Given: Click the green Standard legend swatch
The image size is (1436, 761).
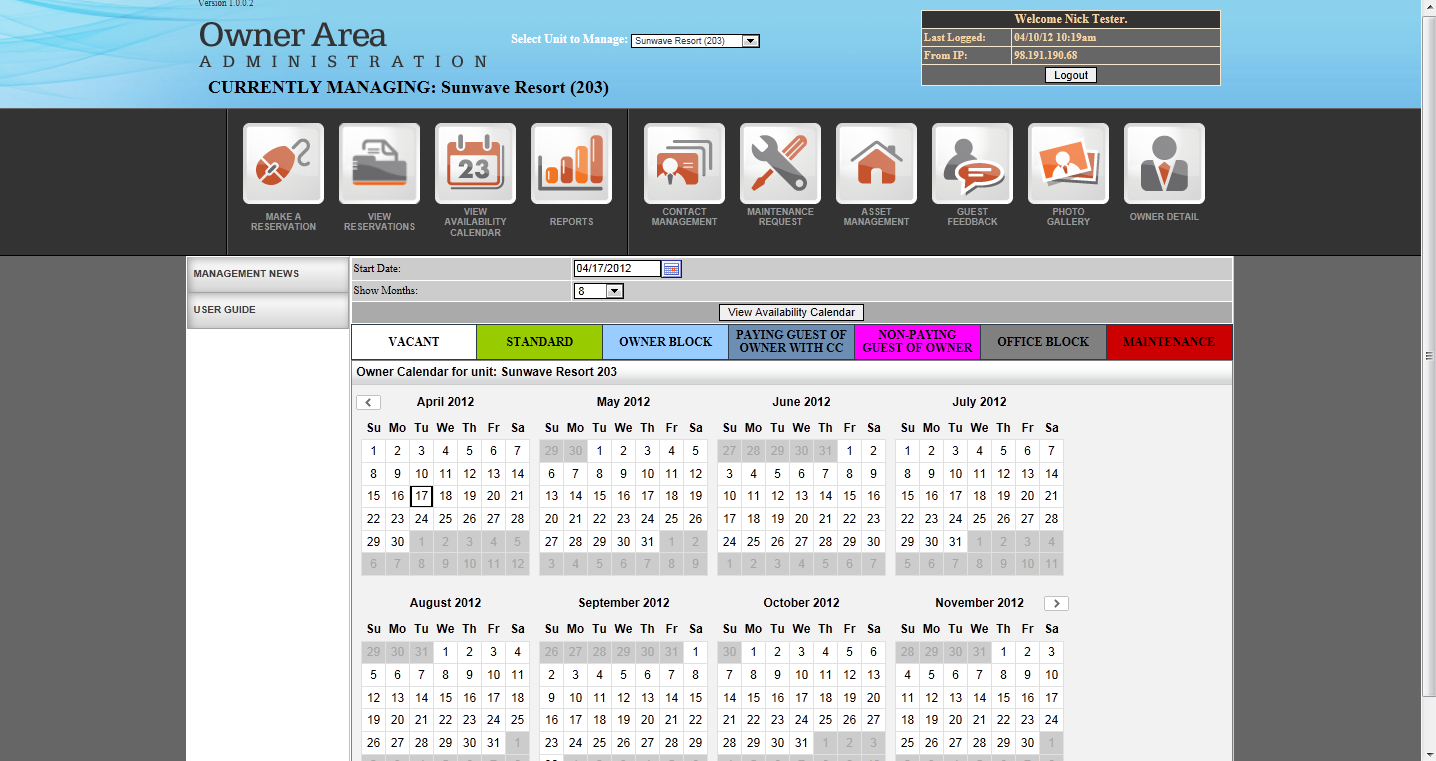Looking at the screenshot, I should [540, 342].
